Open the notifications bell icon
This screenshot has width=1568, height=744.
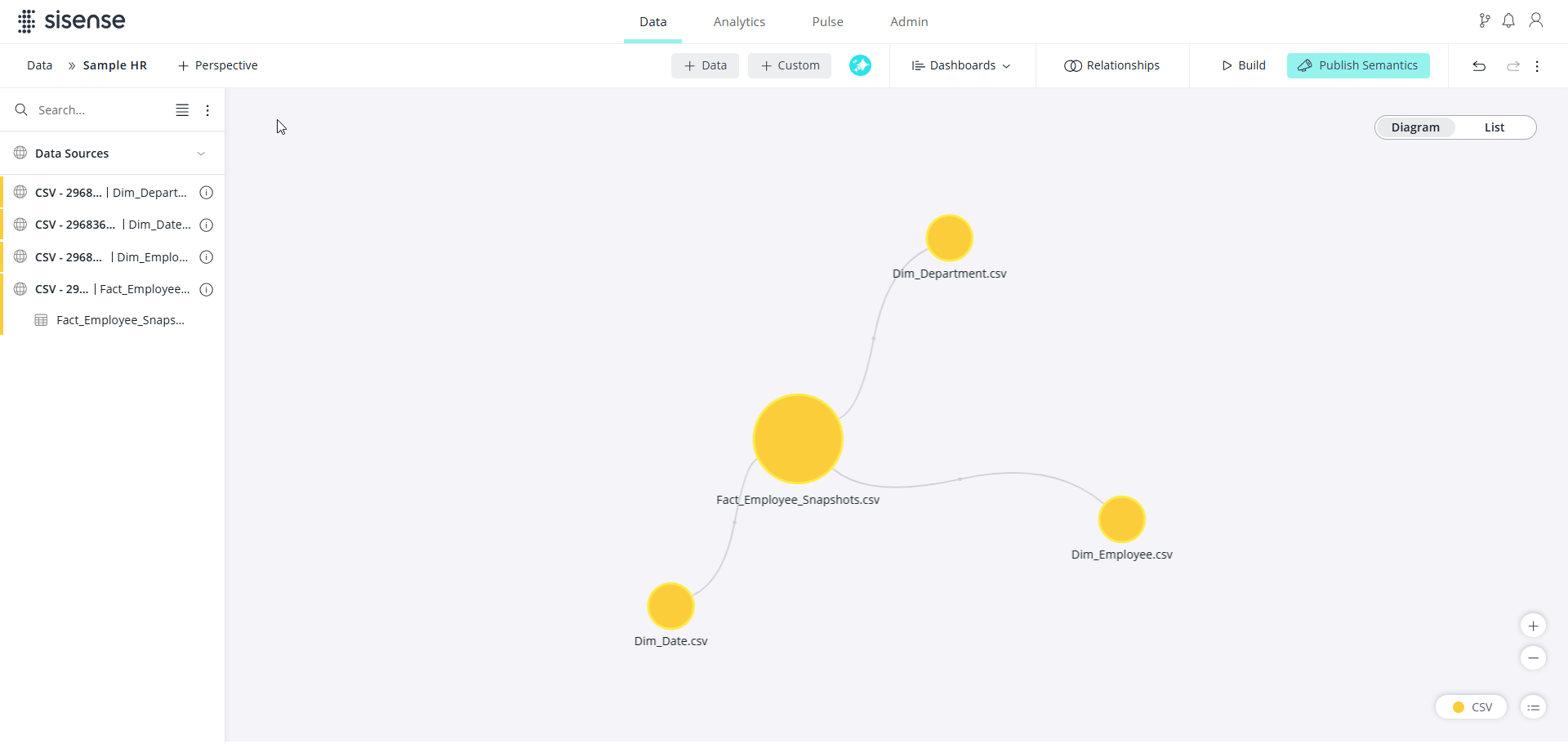1508,21
